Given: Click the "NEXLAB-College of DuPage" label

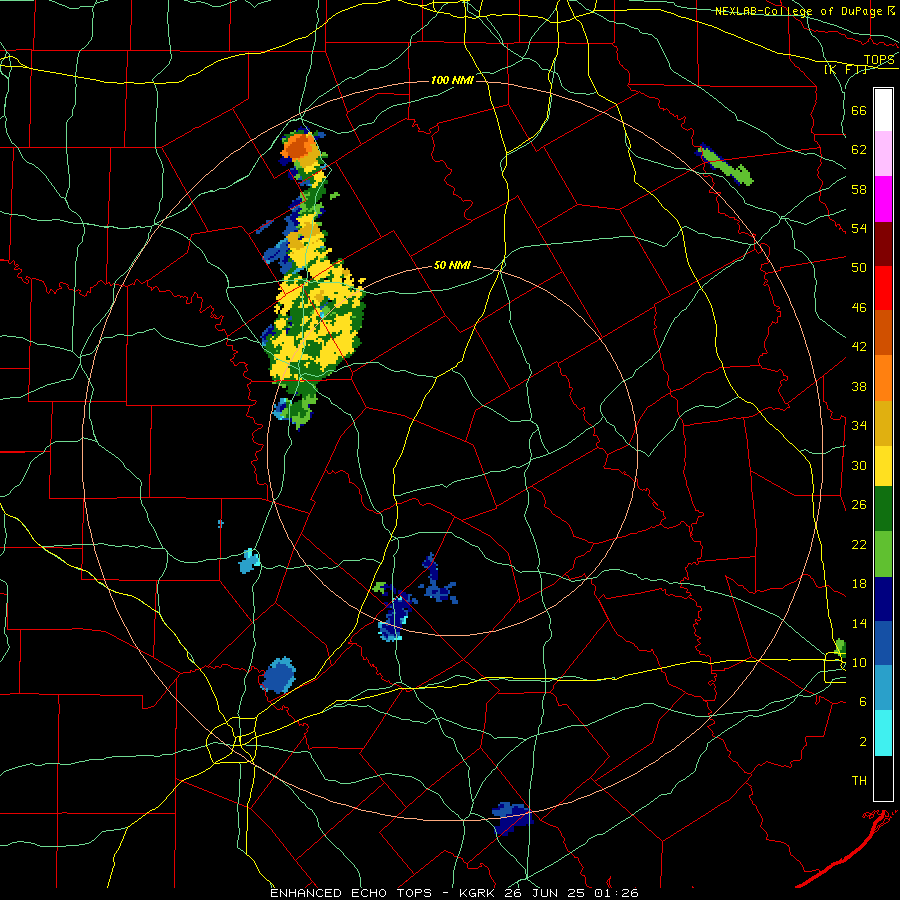Looking at the screenshot, I should [x=798, y=11].
